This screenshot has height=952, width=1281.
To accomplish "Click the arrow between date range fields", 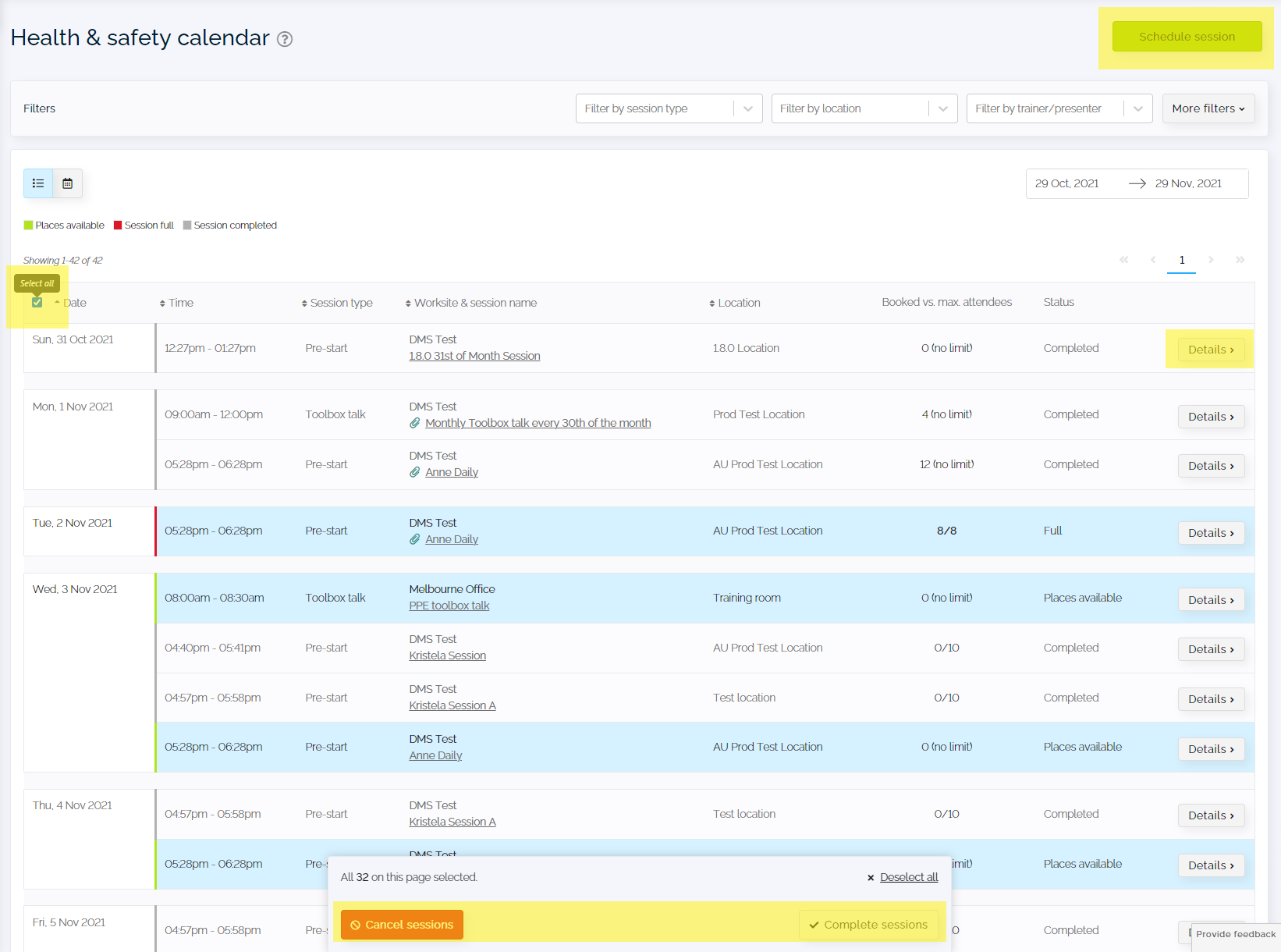I will click(x=1137, y=183).
